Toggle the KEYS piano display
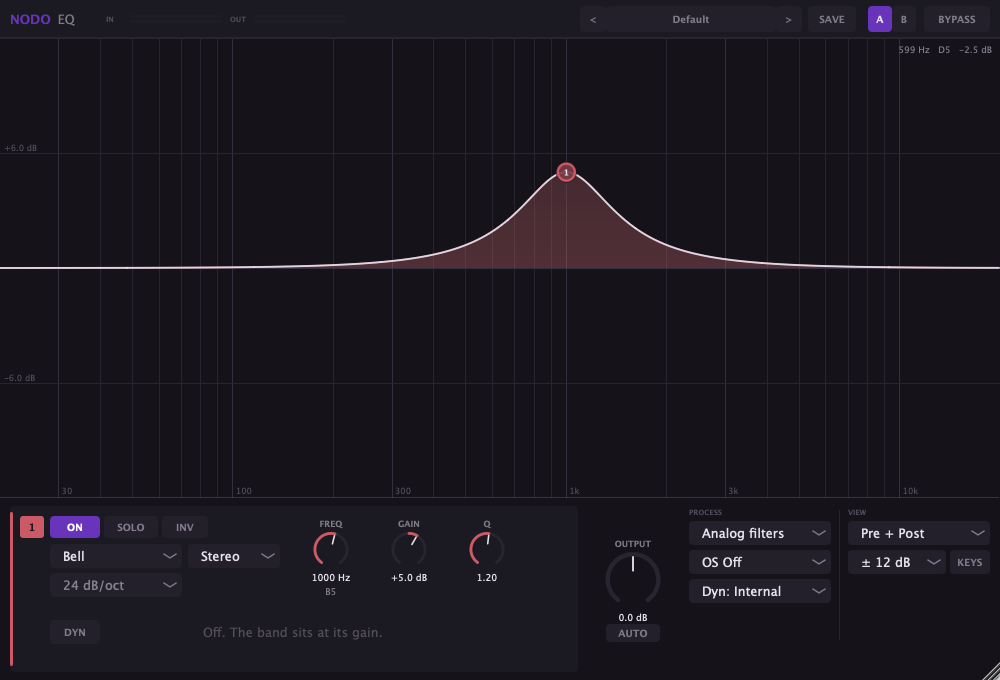1000x680 pixels. click(969, 562)
